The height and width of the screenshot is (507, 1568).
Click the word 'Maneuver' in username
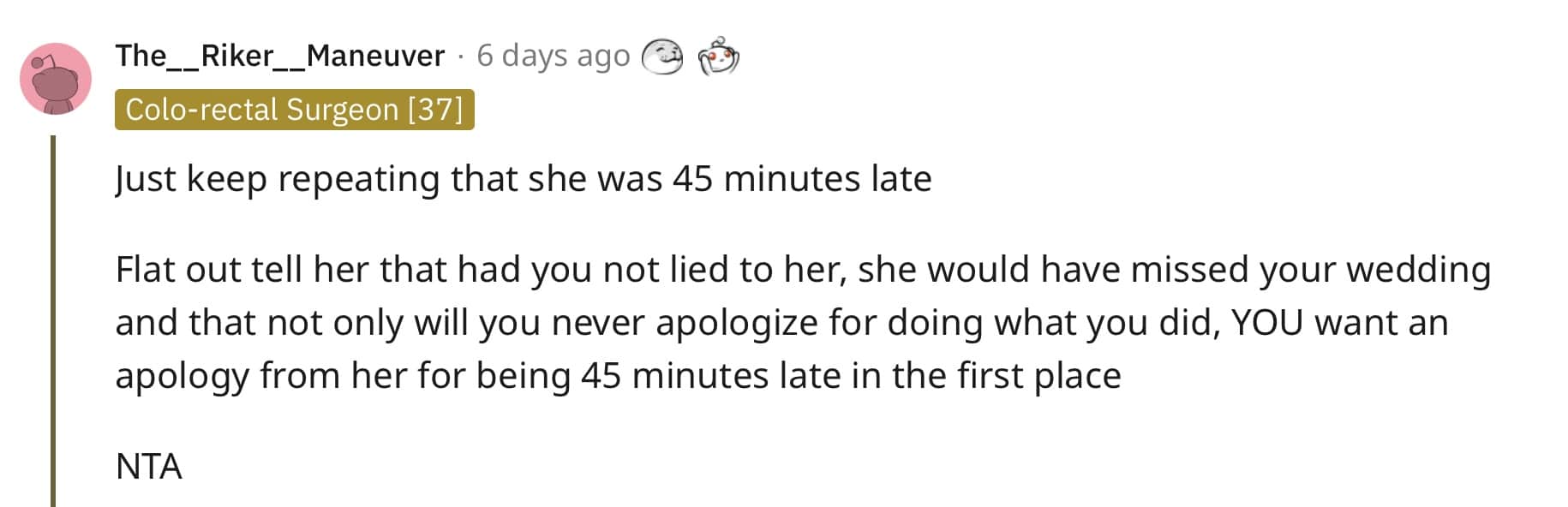tap(376, 56)
